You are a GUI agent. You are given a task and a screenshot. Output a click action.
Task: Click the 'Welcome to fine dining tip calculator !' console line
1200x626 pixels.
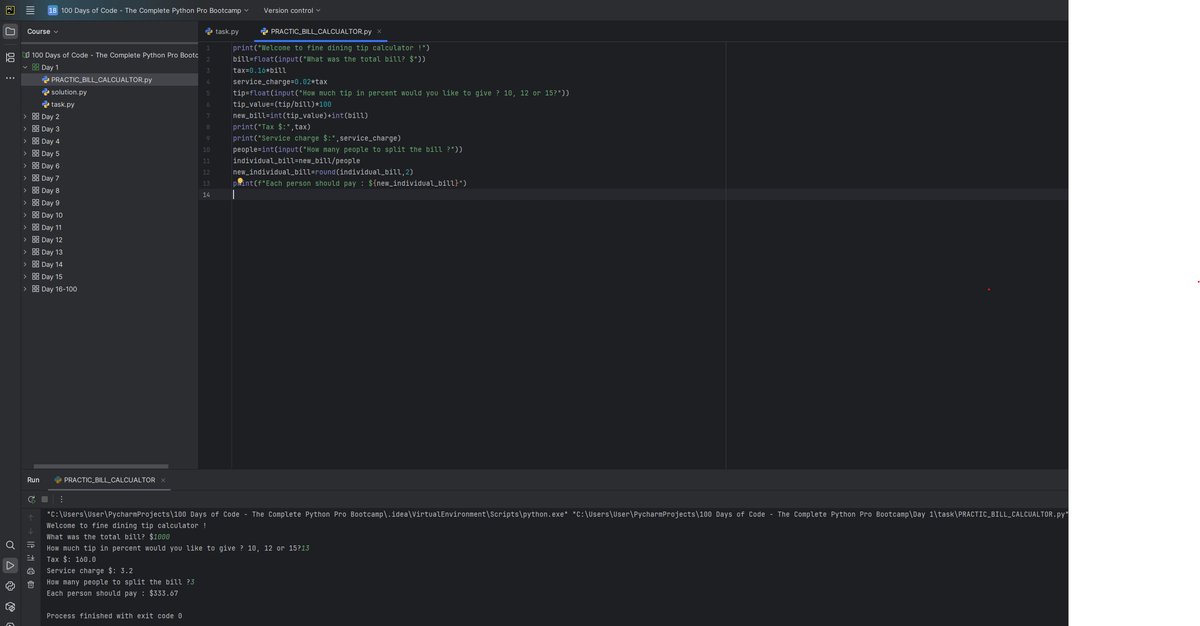point(126,525)
